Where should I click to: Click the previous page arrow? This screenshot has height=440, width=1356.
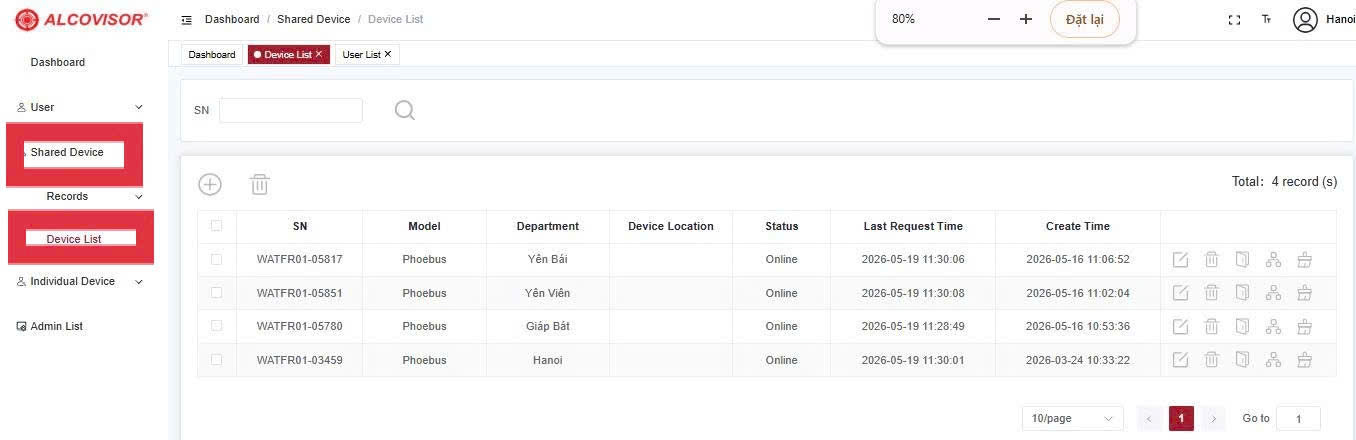coord(1150,419)
